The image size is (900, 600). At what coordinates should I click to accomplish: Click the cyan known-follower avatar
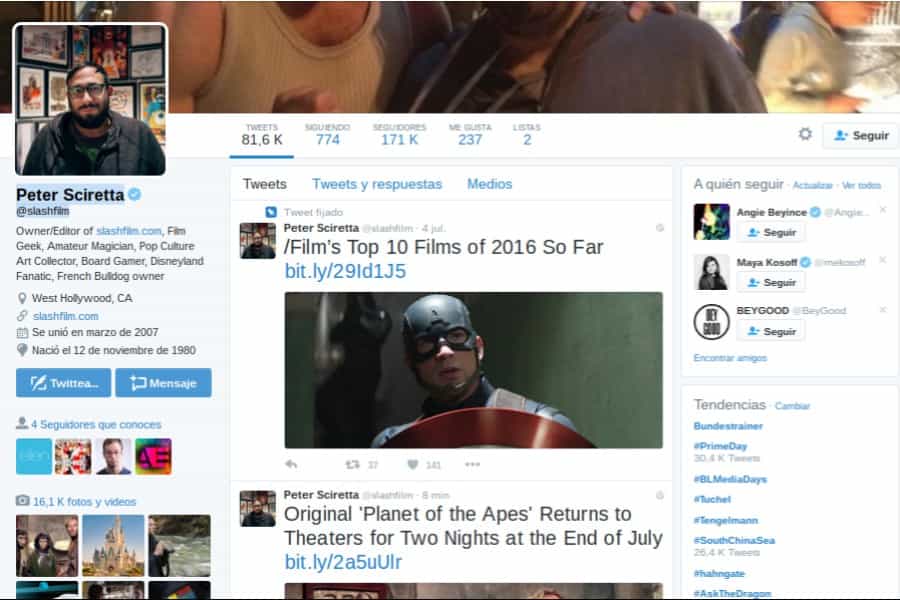pyautogui.click(x=34, y=456)
